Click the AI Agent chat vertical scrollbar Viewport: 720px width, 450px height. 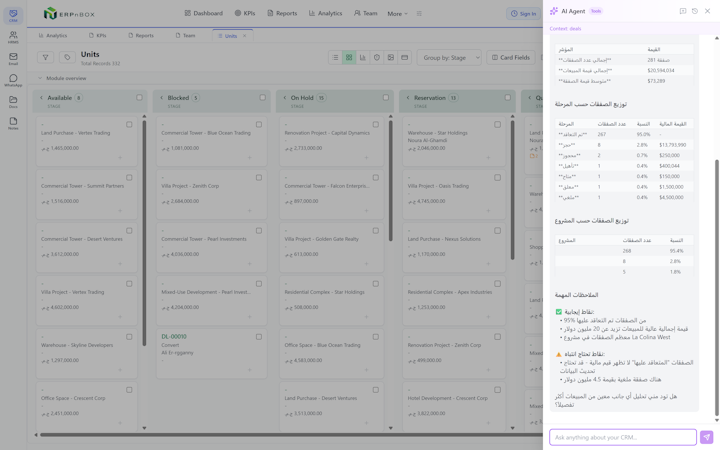pyautogui.click(x=716, y=288)
